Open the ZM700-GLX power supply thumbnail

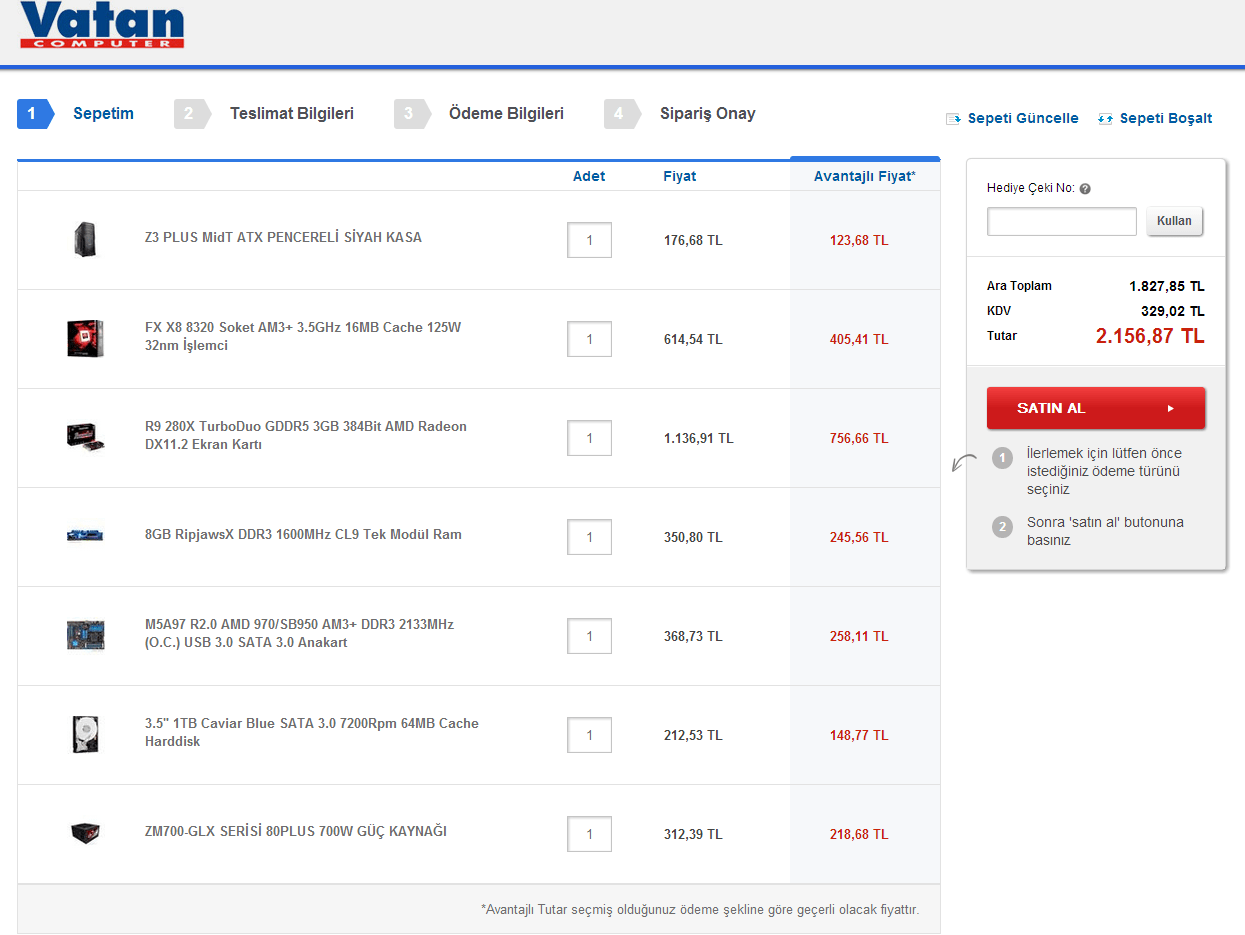click(x=85, y=832)
